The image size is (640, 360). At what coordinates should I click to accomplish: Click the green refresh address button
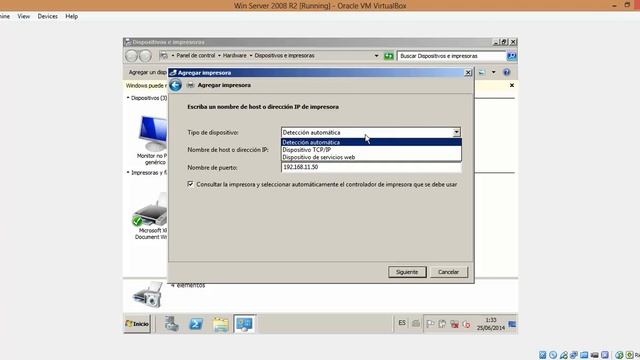(x=389, y=56)
